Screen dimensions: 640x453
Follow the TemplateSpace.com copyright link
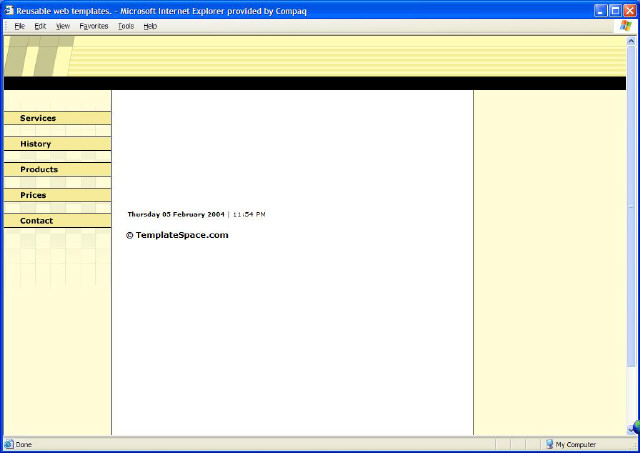tap(177, 235)
